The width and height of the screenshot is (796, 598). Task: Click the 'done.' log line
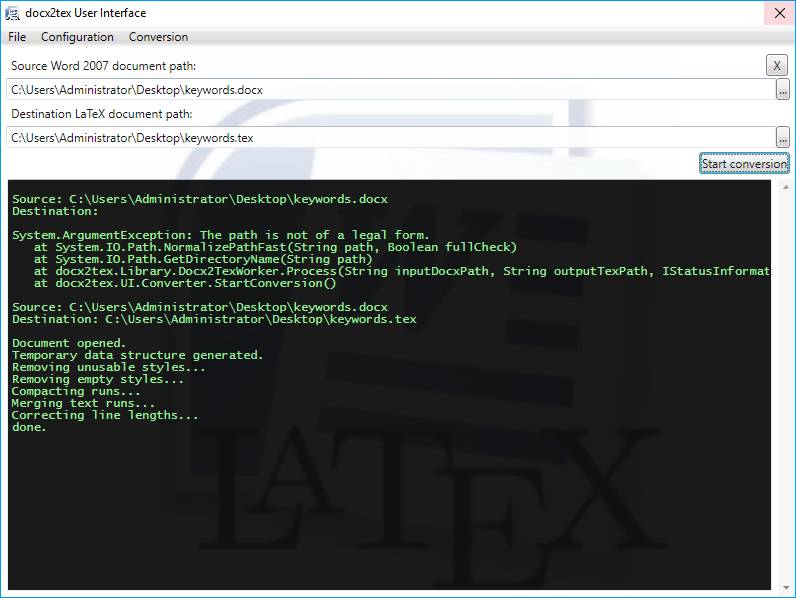29,427
